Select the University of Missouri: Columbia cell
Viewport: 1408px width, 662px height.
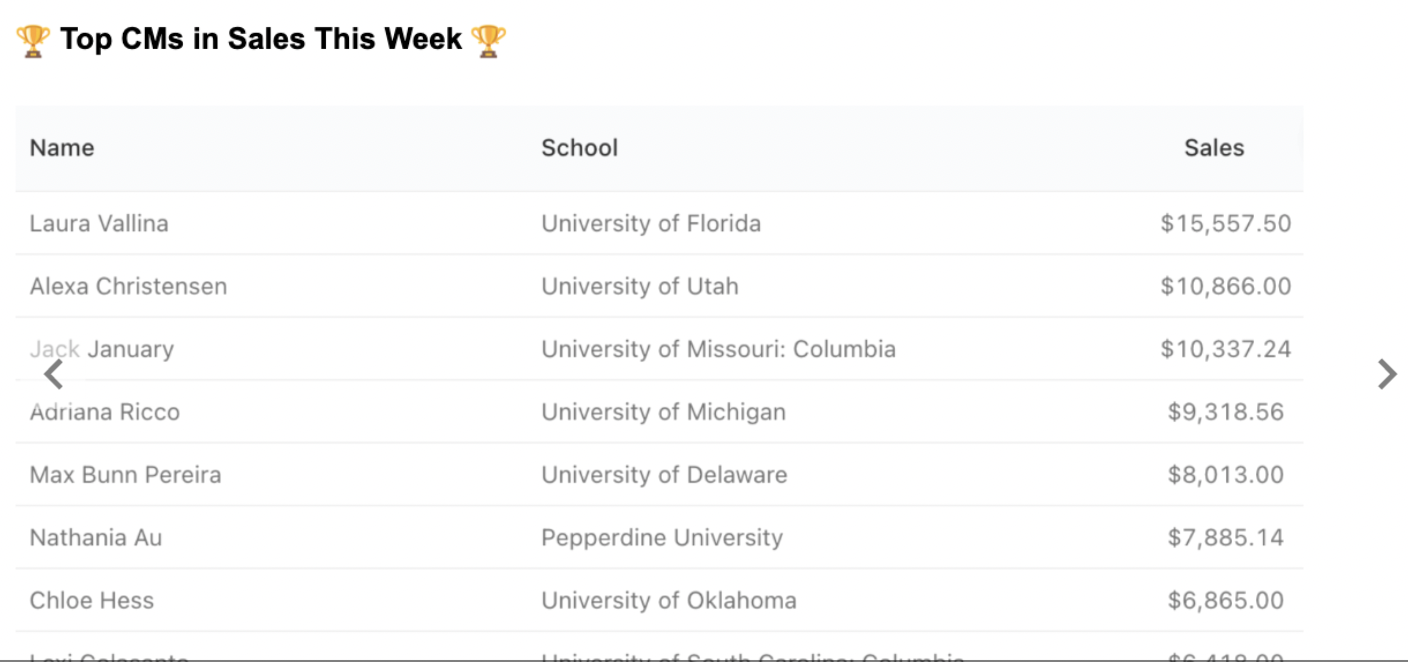(x=718, y=349)
